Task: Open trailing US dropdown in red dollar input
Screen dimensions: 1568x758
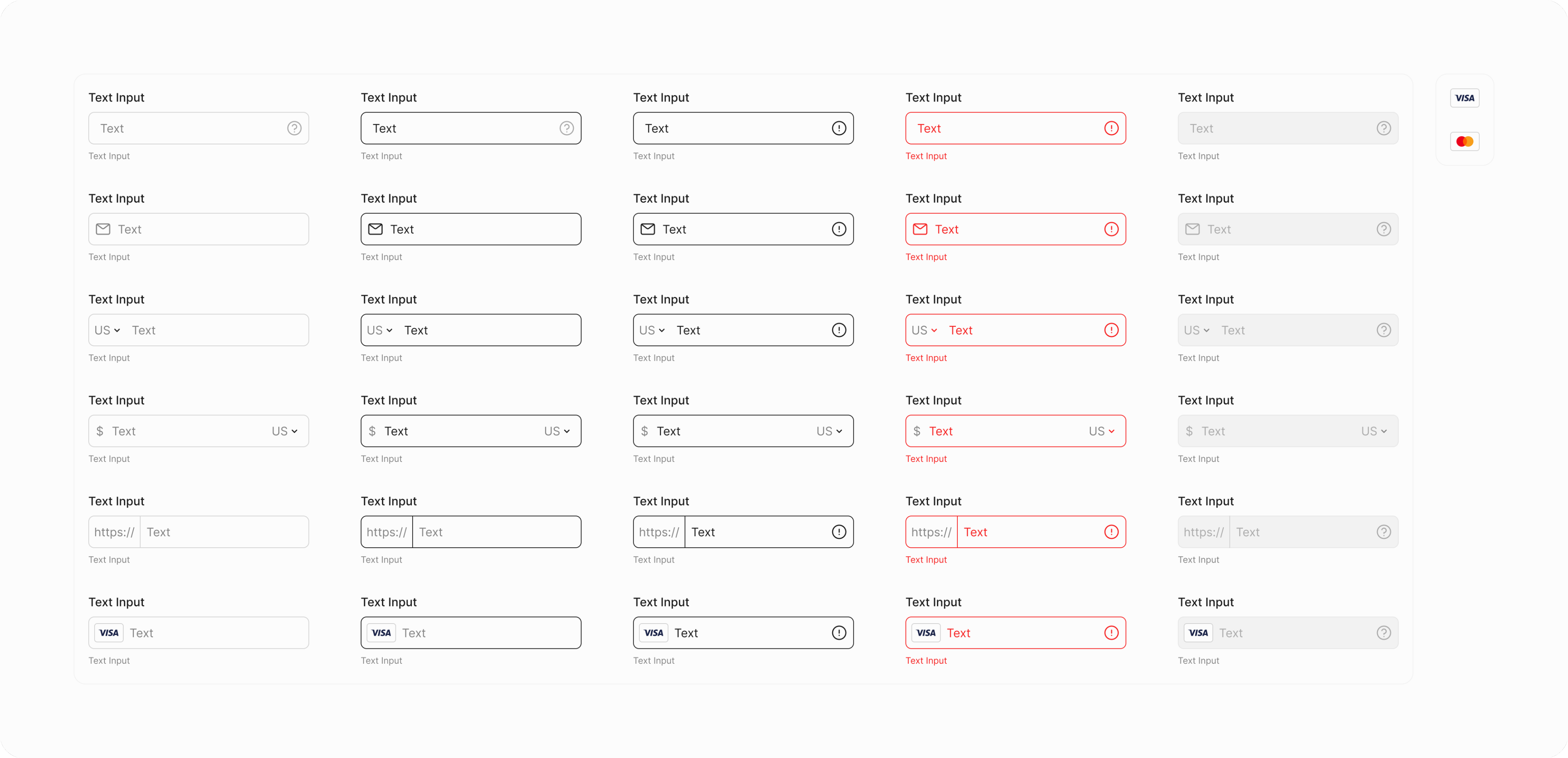Action: (1101, 431)
